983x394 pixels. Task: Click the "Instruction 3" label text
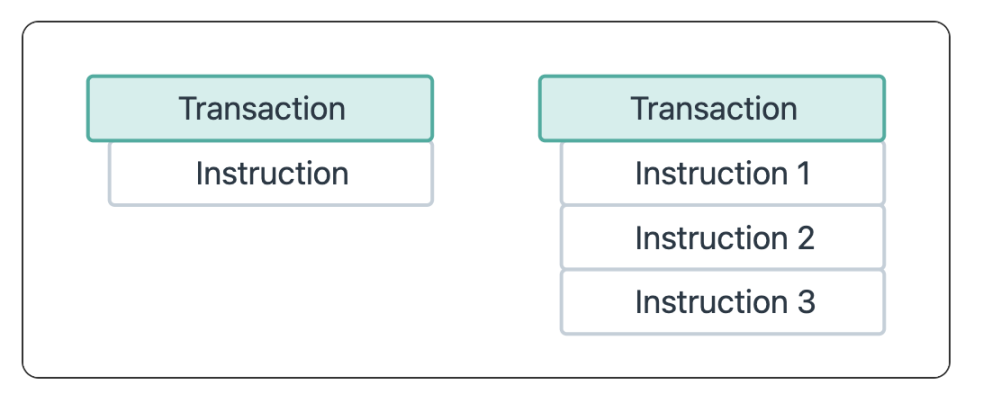tap(725, 302)
